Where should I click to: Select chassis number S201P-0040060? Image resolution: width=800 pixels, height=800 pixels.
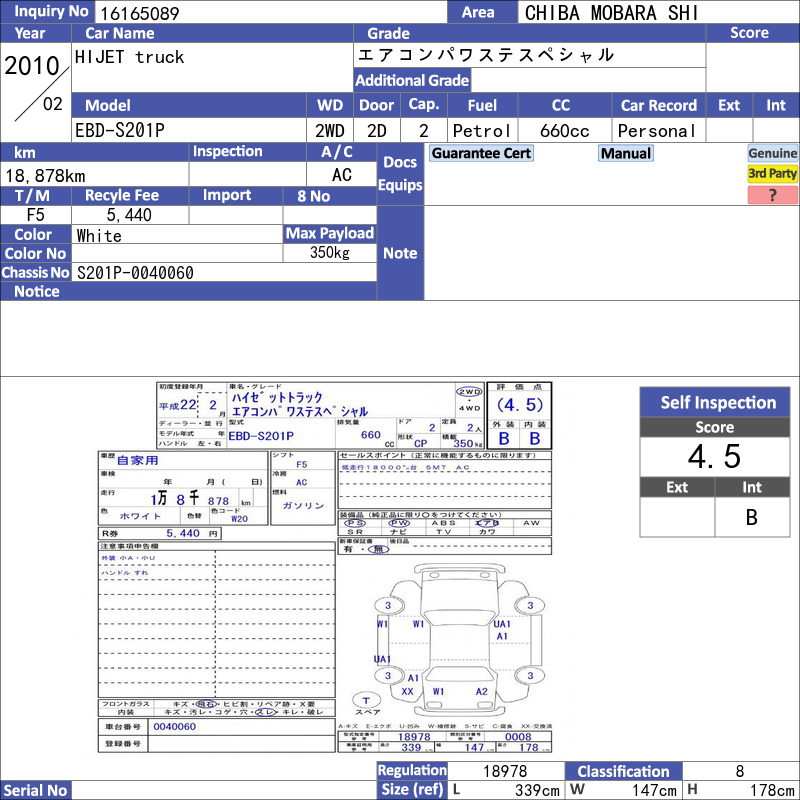[x=135, y=272]
